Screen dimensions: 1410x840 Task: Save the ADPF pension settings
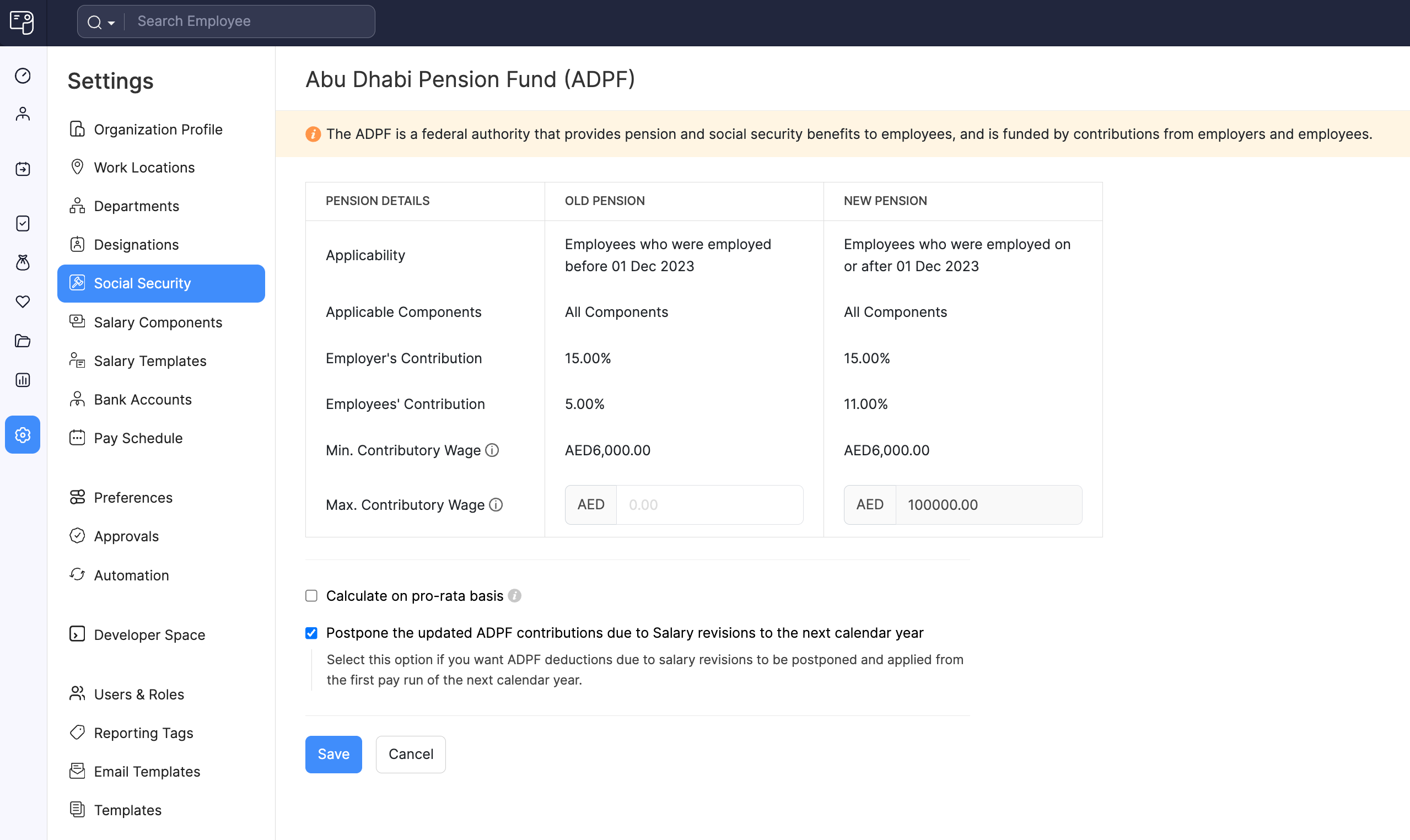coord(333,754)
